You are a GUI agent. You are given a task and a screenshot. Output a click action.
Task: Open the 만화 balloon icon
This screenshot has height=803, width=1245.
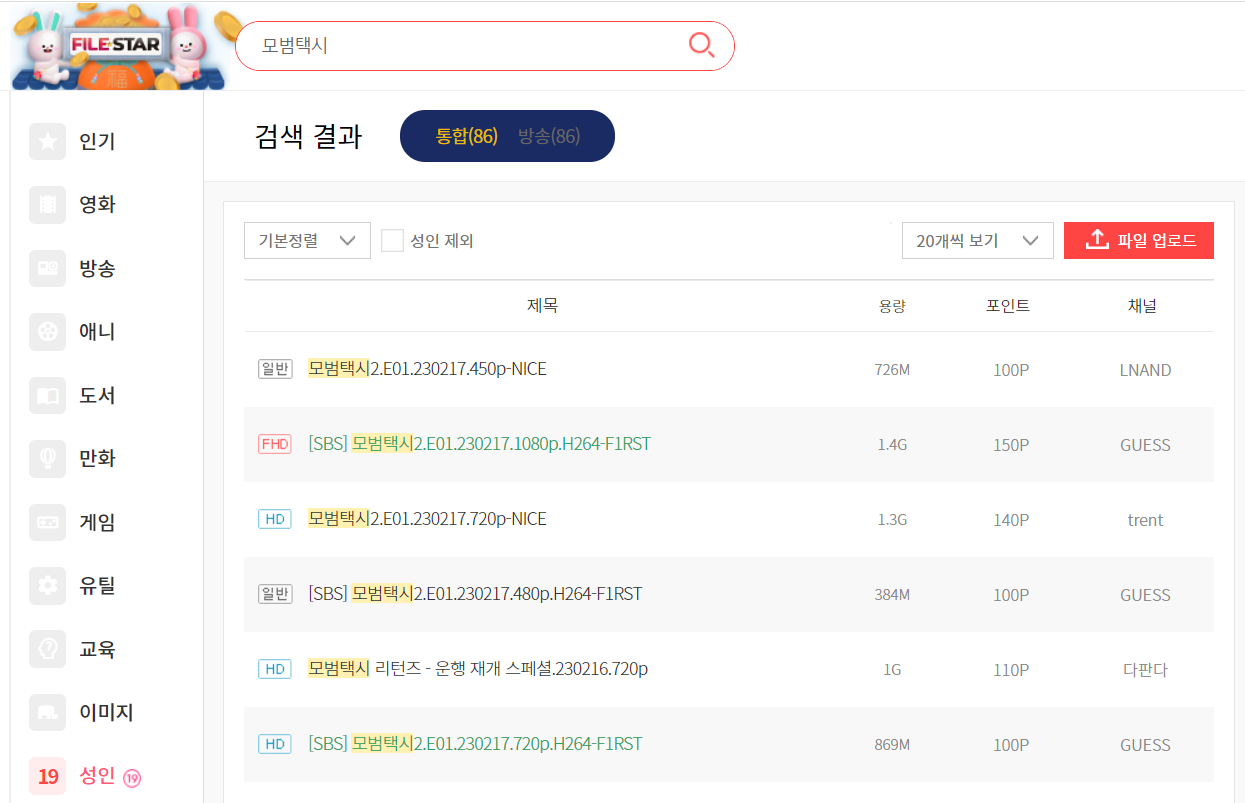48,459
